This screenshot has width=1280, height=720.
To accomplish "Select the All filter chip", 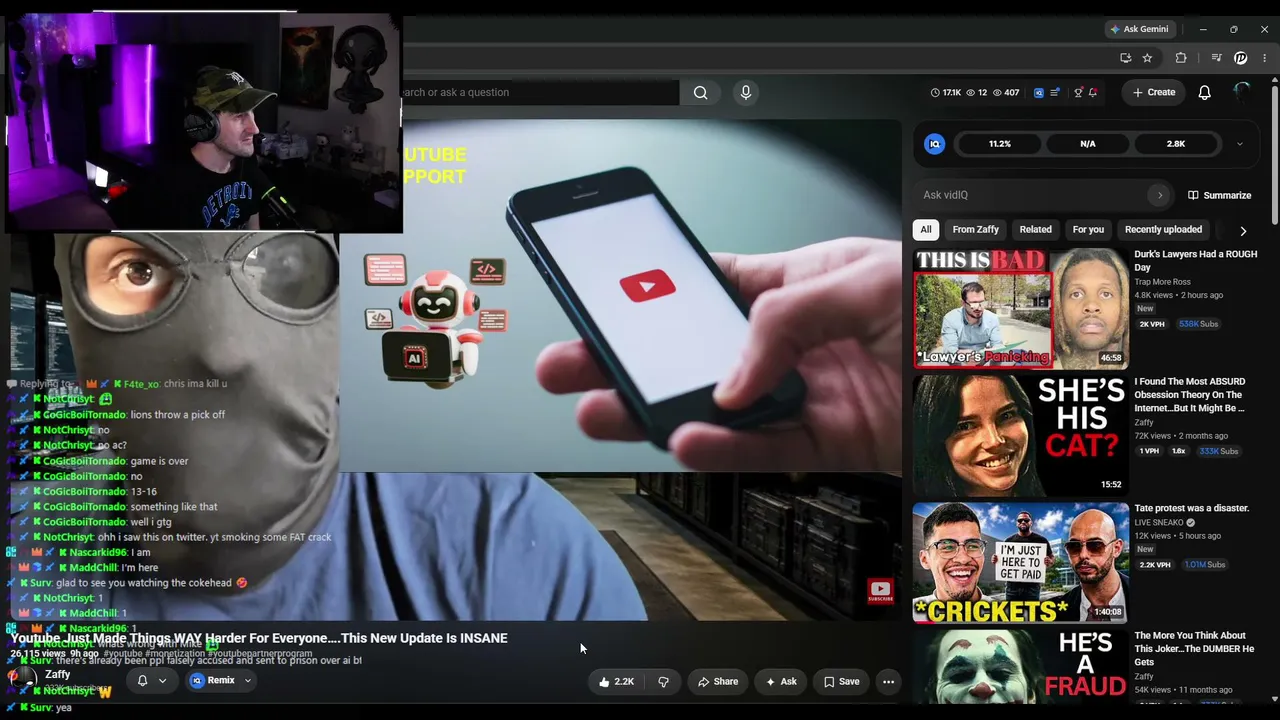I will pos(926,230).
